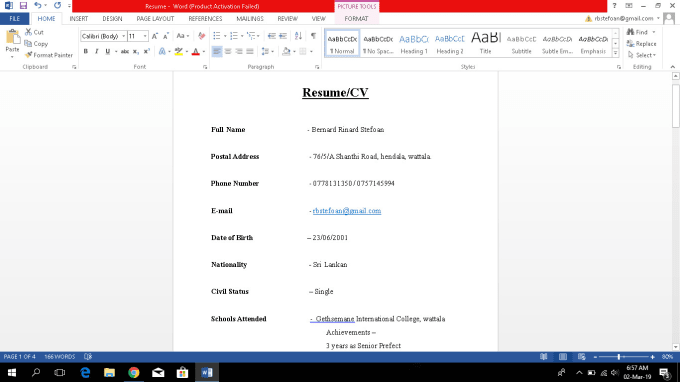Activate Format Painter
This screenshot has width=680, height=382.
click(49, 55)
